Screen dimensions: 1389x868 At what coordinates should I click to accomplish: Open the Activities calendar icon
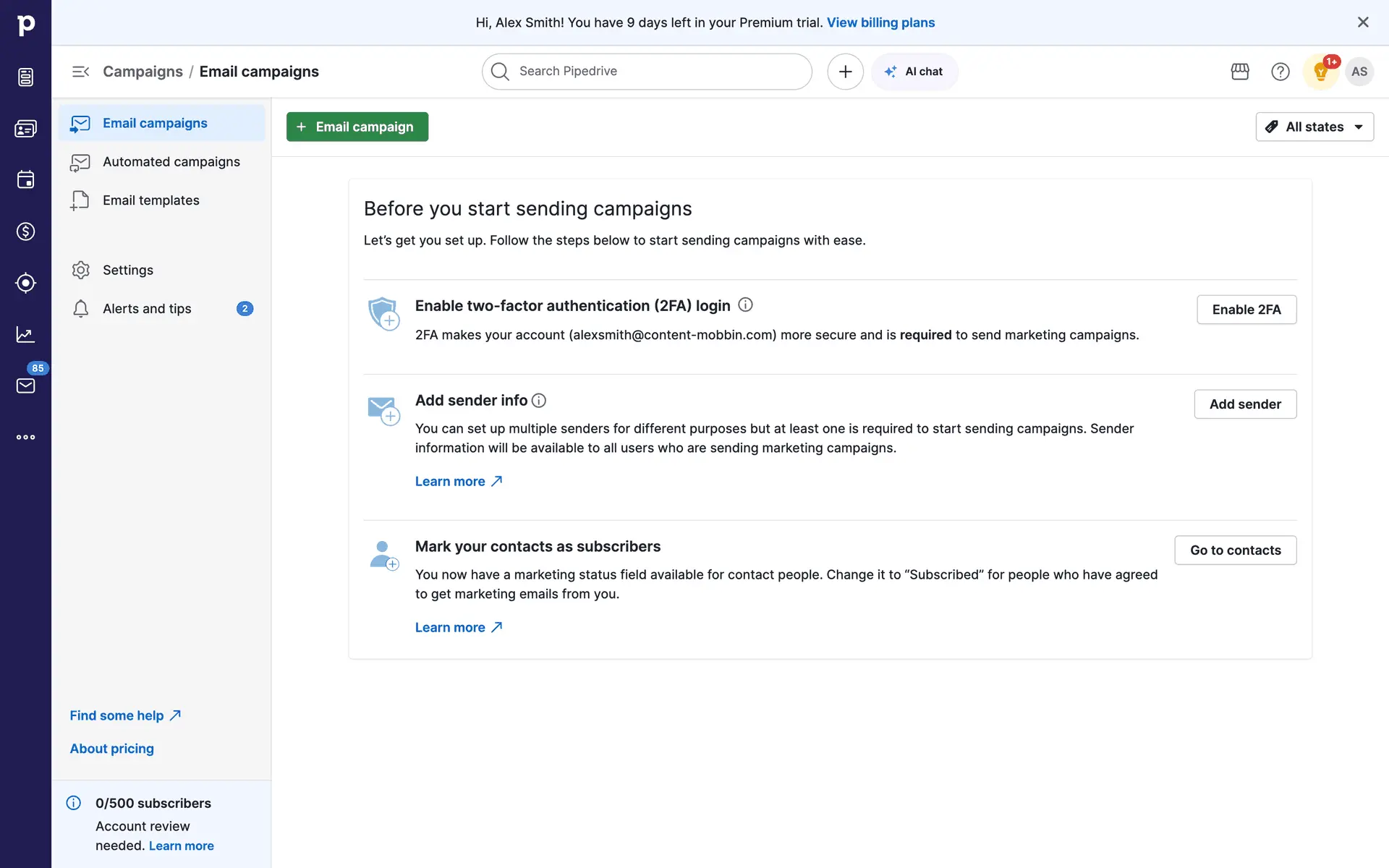(x=25, y=179)
